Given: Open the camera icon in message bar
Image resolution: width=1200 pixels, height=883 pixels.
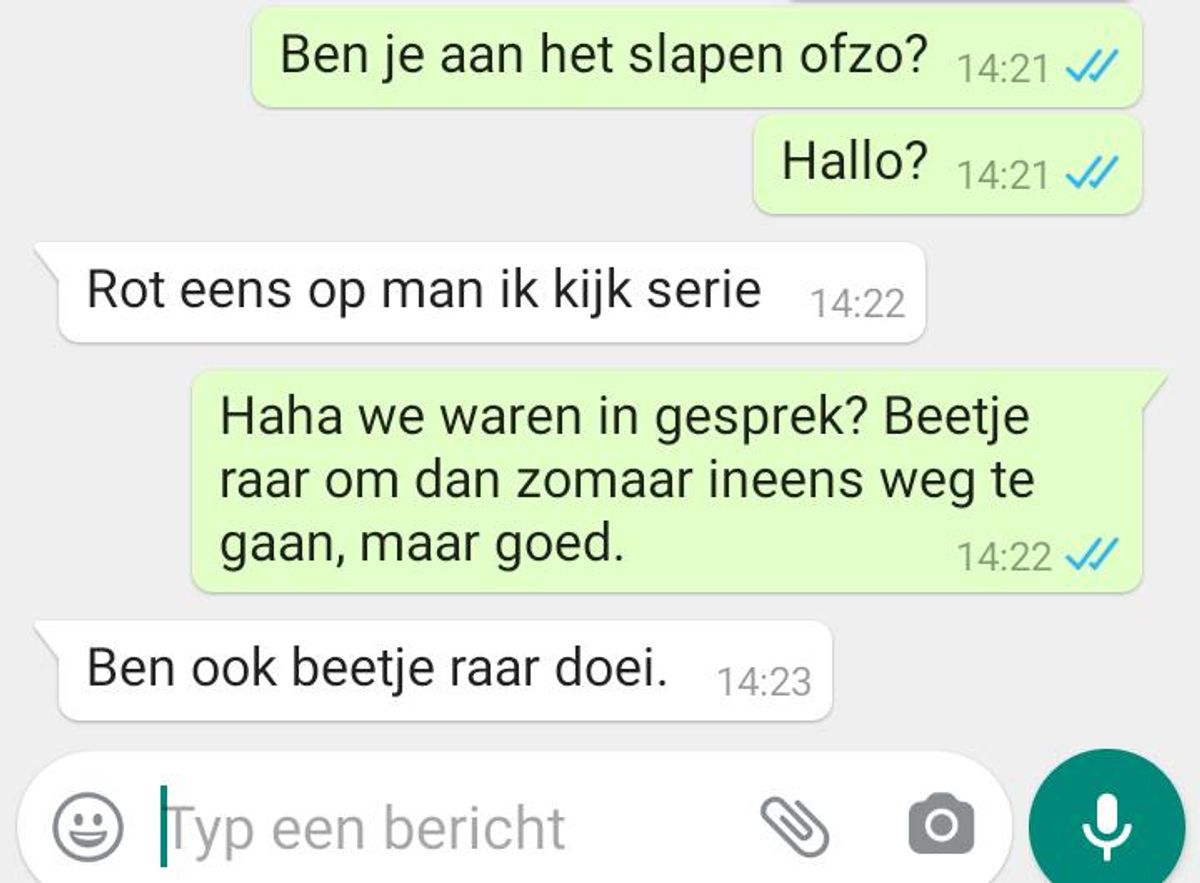Looking at the screenshot, I should click(941, 825).
